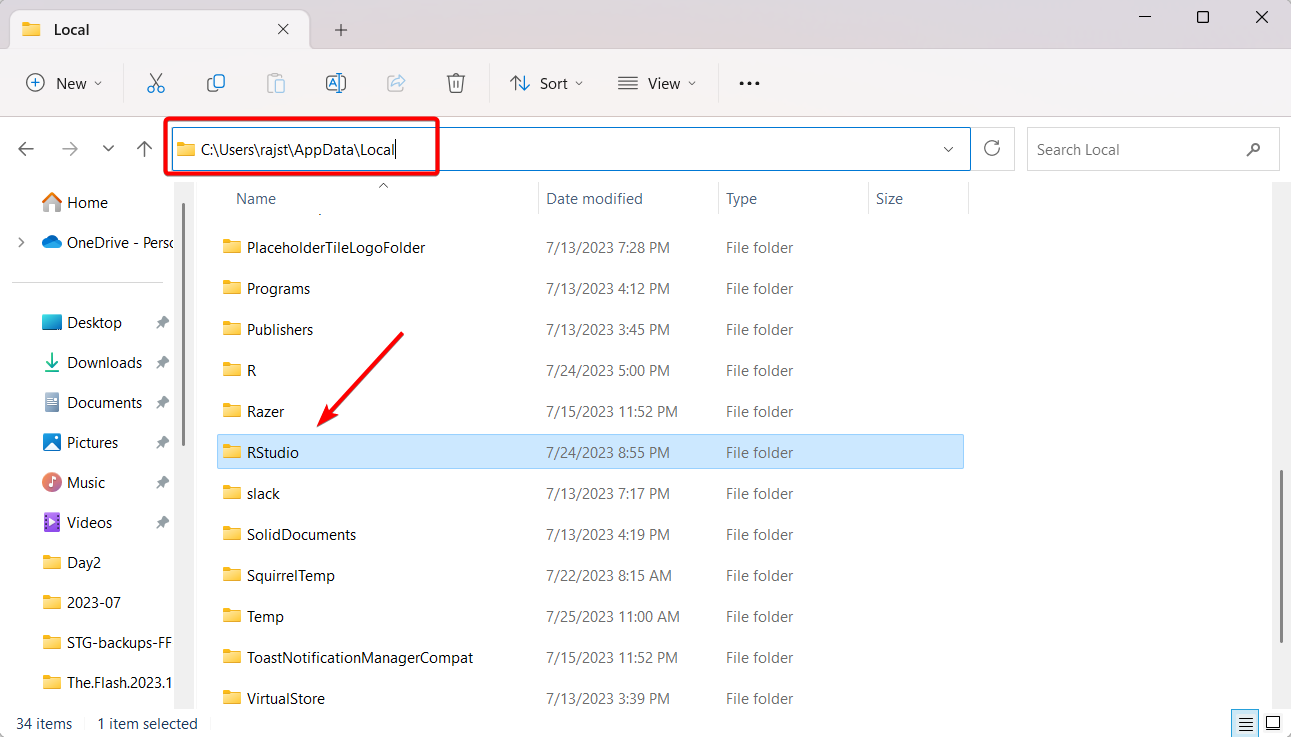Switch to large thumbnails view icon
The height and width of the screenshot is (737, 1291).
1273,722
